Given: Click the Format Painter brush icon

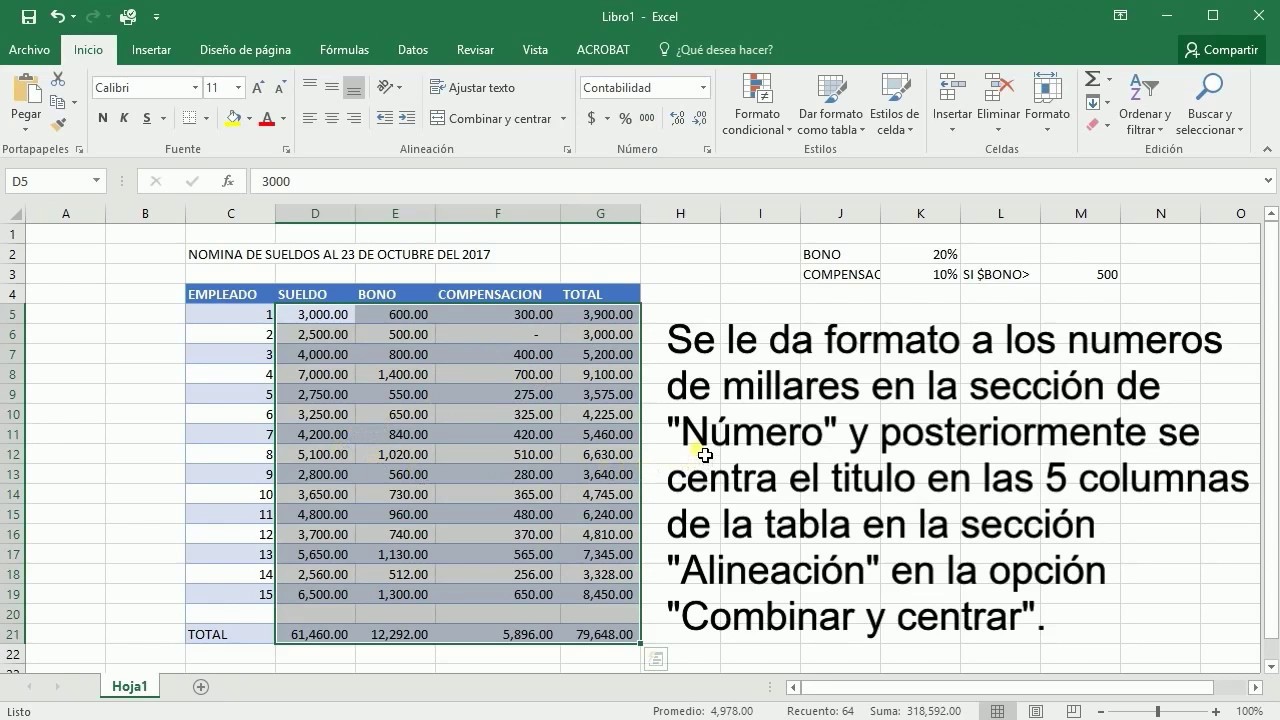Looking at the screenshot, I should coord(57,125).
